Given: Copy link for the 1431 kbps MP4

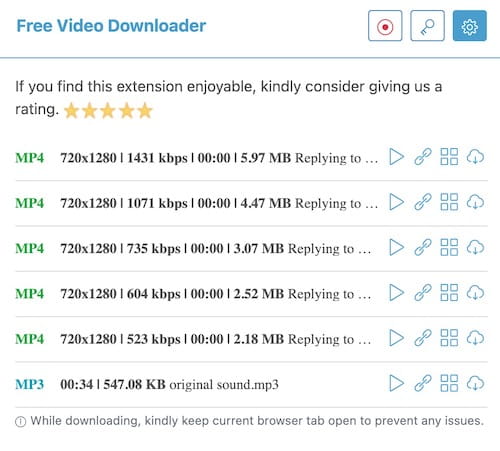Looking at the screenshot, I should (423, 157).
